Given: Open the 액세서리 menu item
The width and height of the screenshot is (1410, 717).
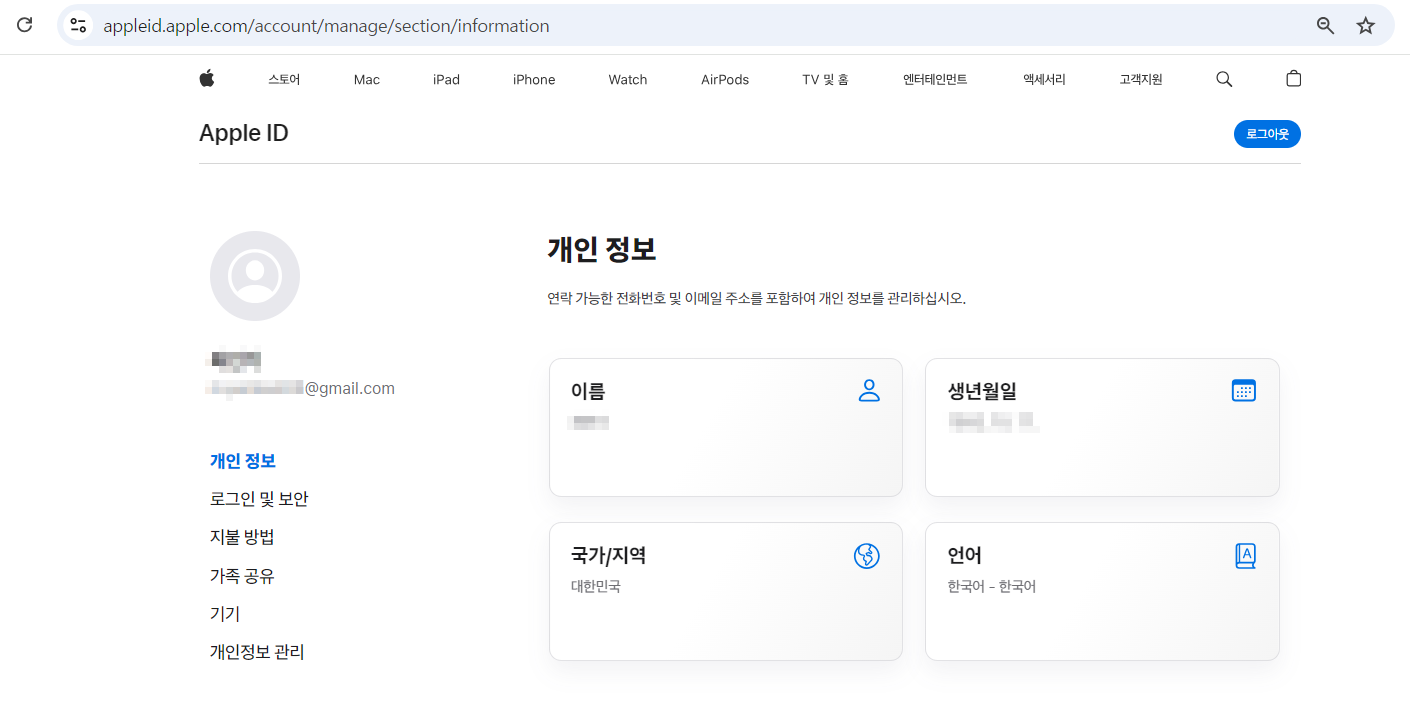Looking at the screenshot, I should pyautogui.click(x=1044, y=79).
